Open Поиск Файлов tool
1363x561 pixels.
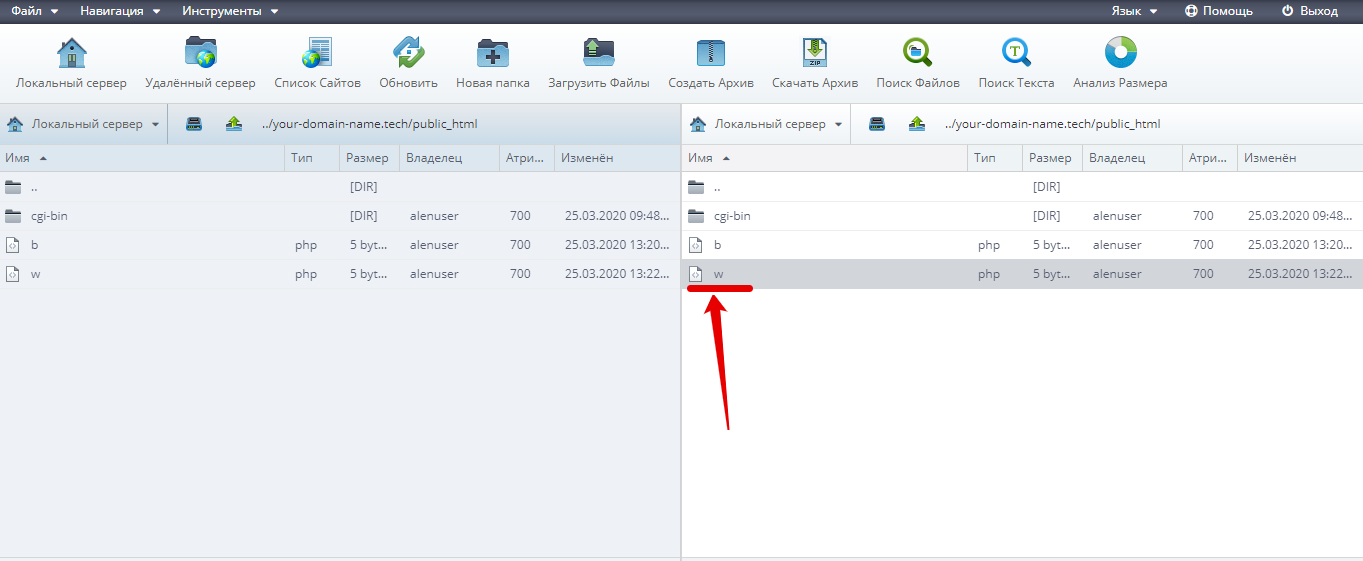(918, 52)
